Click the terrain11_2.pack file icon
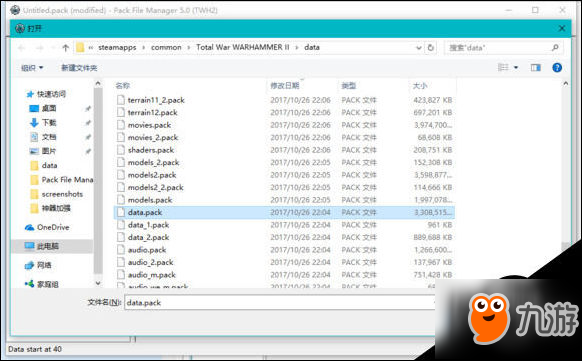Image resolution: width=582 pixels, height=361 pixels. click(x=121, y=100)
